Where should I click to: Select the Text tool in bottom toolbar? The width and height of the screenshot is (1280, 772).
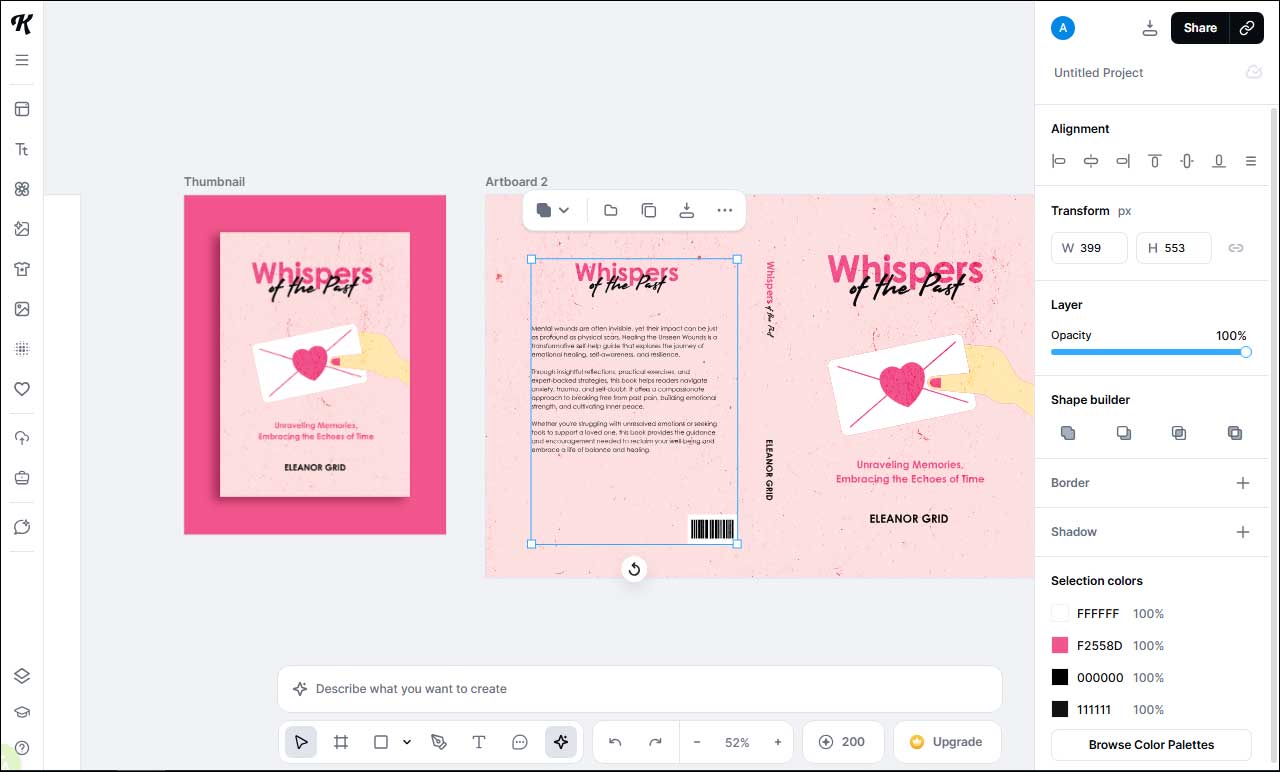coord(479,742)
